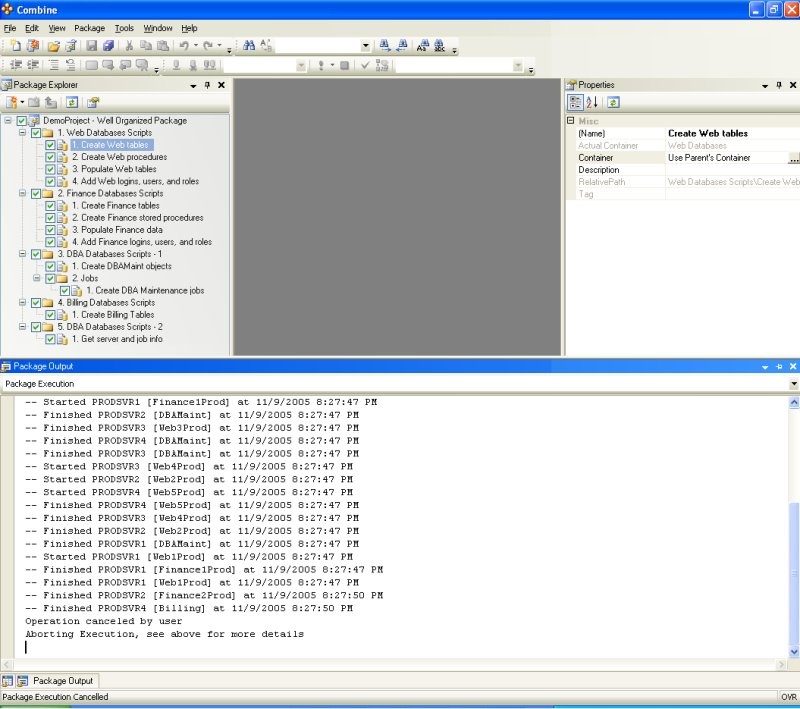Click the Undo arrow icon

[184, 46]
